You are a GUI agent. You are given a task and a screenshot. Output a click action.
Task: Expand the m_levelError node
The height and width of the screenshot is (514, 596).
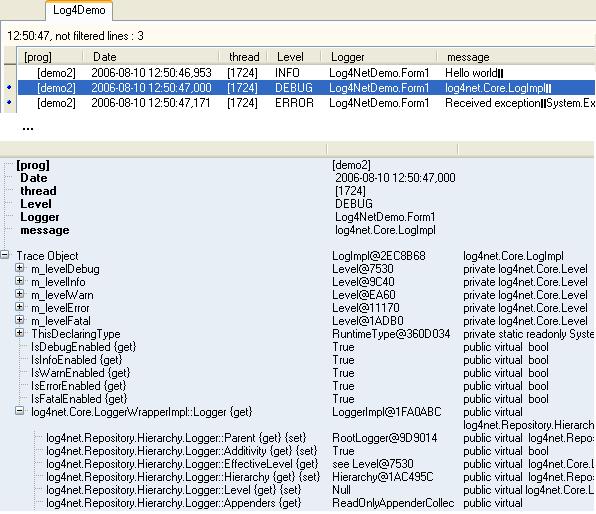19,307
